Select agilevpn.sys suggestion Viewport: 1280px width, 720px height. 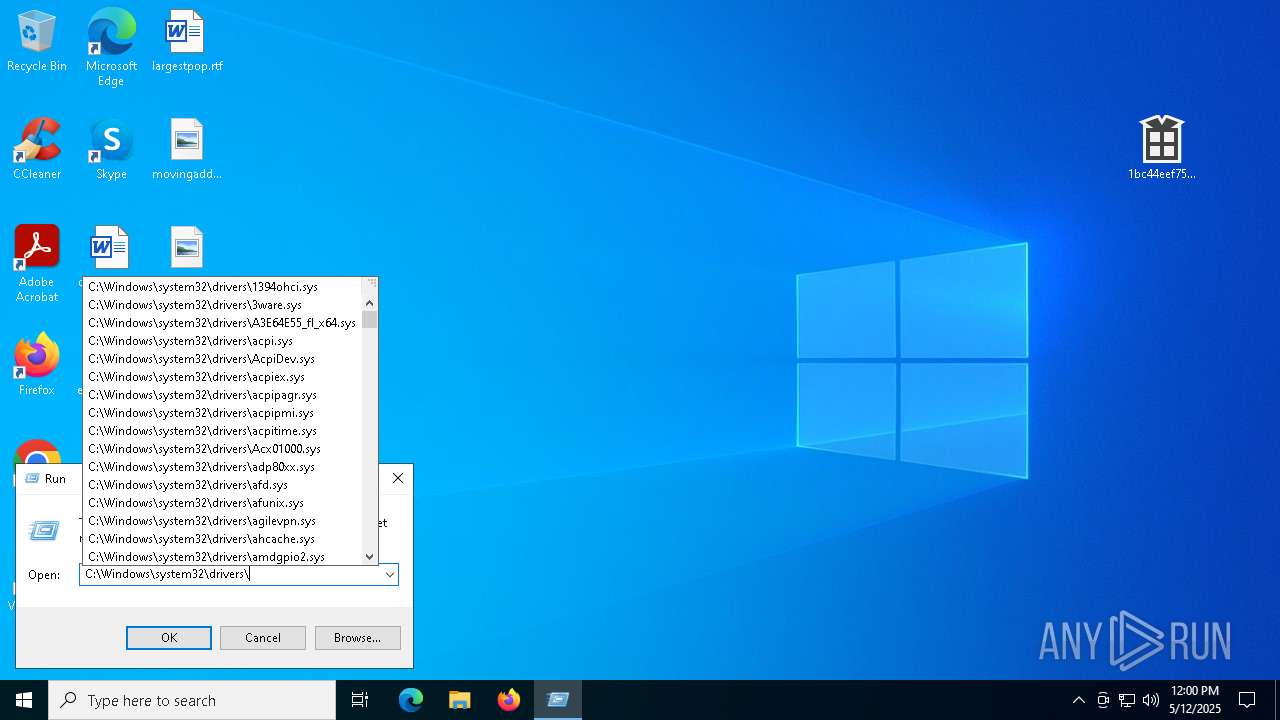222,521
